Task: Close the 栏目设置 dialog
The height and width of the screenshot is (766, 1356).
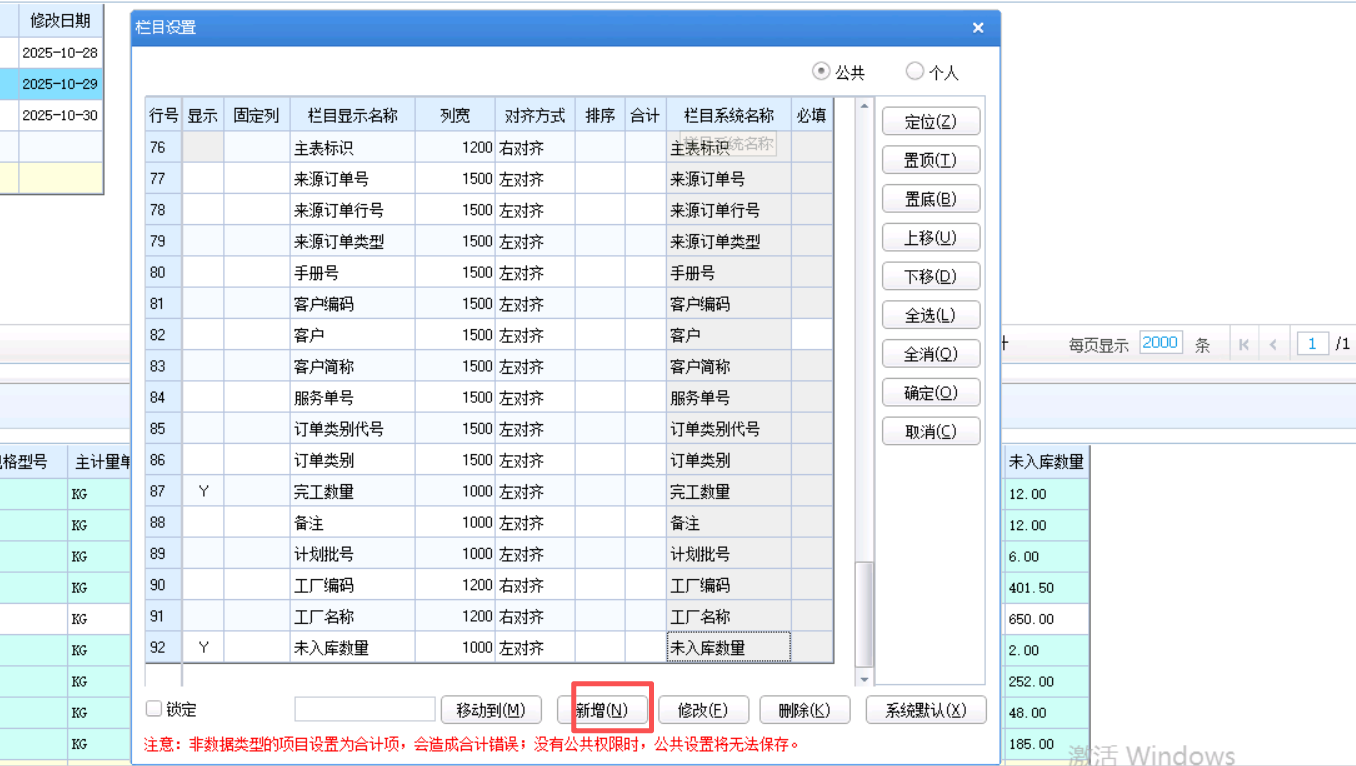Action: pyautogui.click(x=978, y=28)
